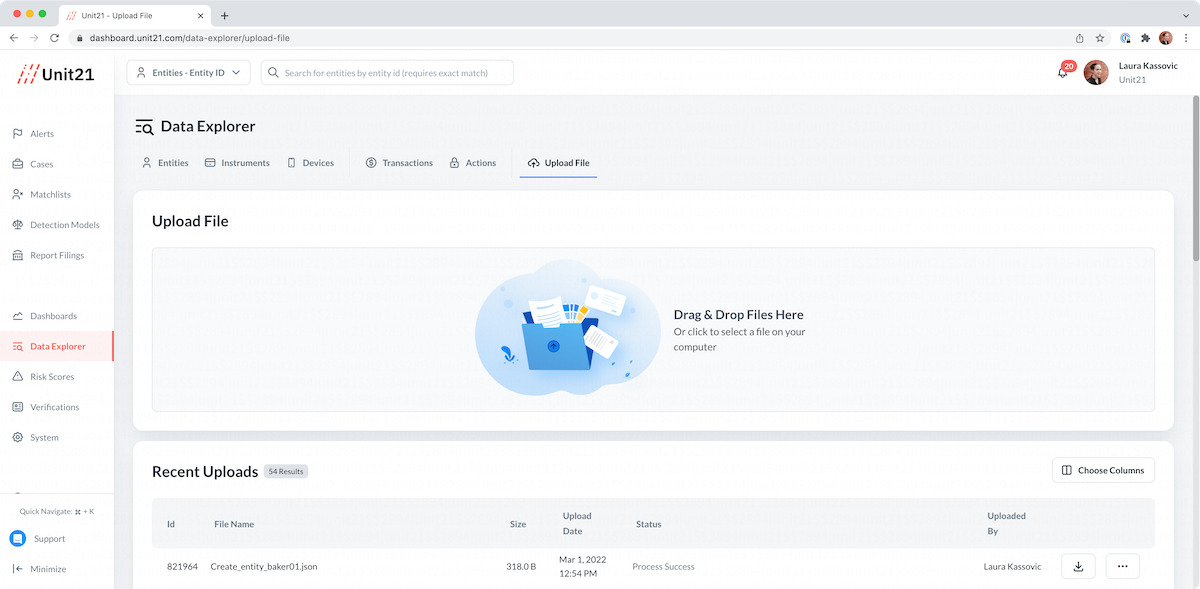Open notifications bell with 20 badge
Image resolution: width=1200 pixels, height=589 pixels.
[1064, 71]
